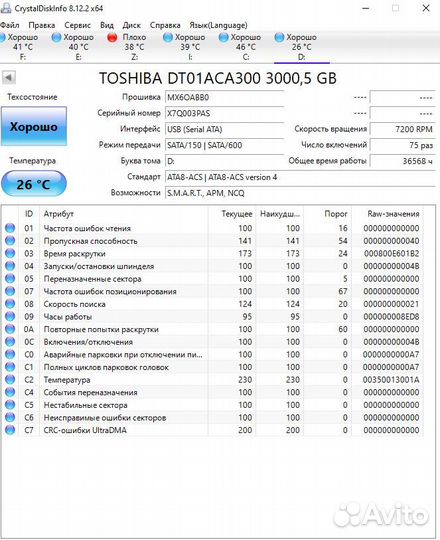Select row Переназначенные сектора
This screenshot has width=440, height=540.
click(x=213, y=279)
